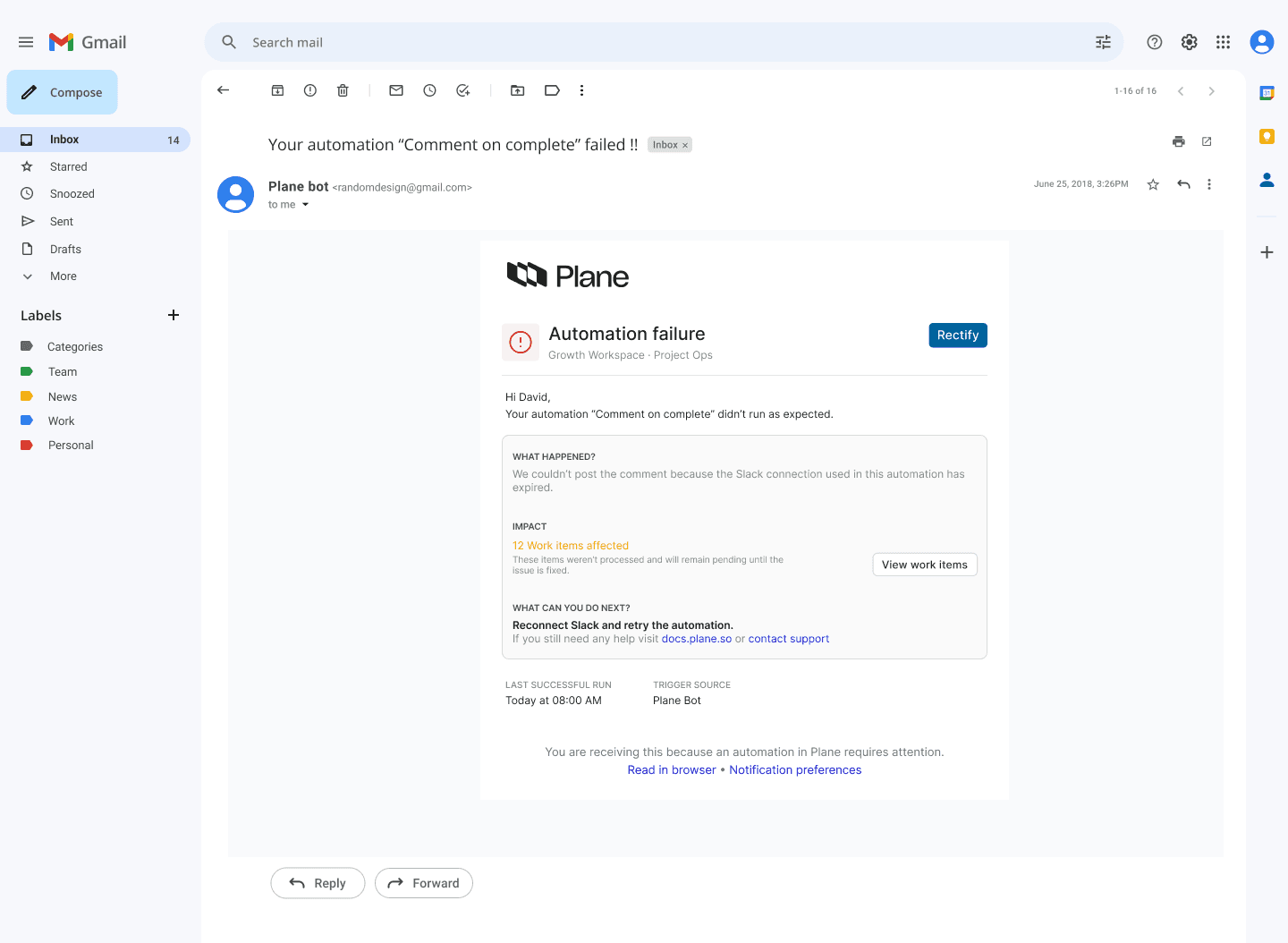Open Notification preferences link
Screen dimensions: 1288x943
pyautogui.click(x=795, y=770)
